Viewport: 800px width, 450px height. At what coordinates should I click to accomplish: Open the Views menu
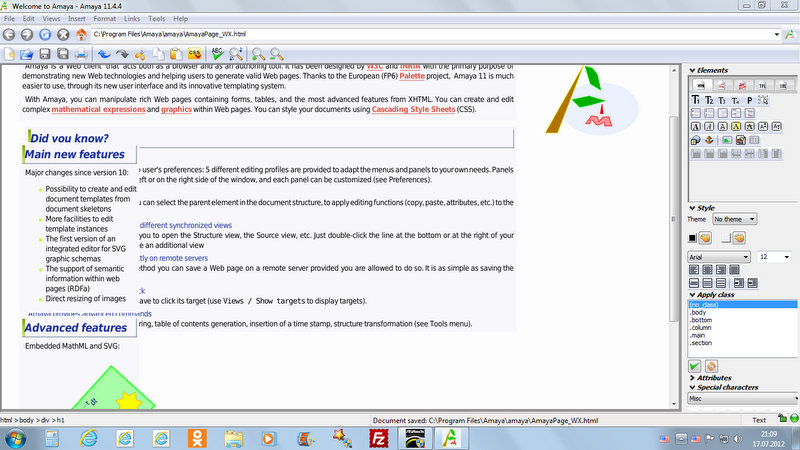(51, 18)
